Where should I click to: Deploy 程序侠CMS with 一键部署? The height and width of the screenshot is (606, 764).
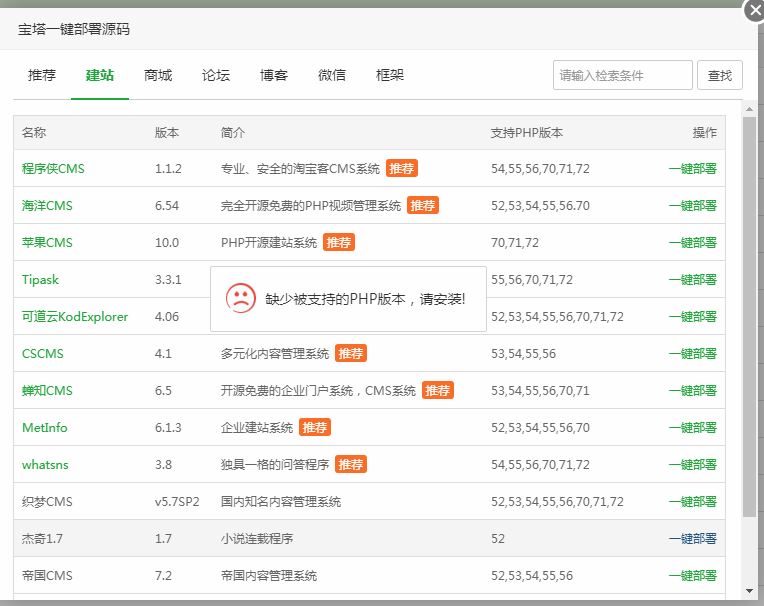tap(692, 169)
